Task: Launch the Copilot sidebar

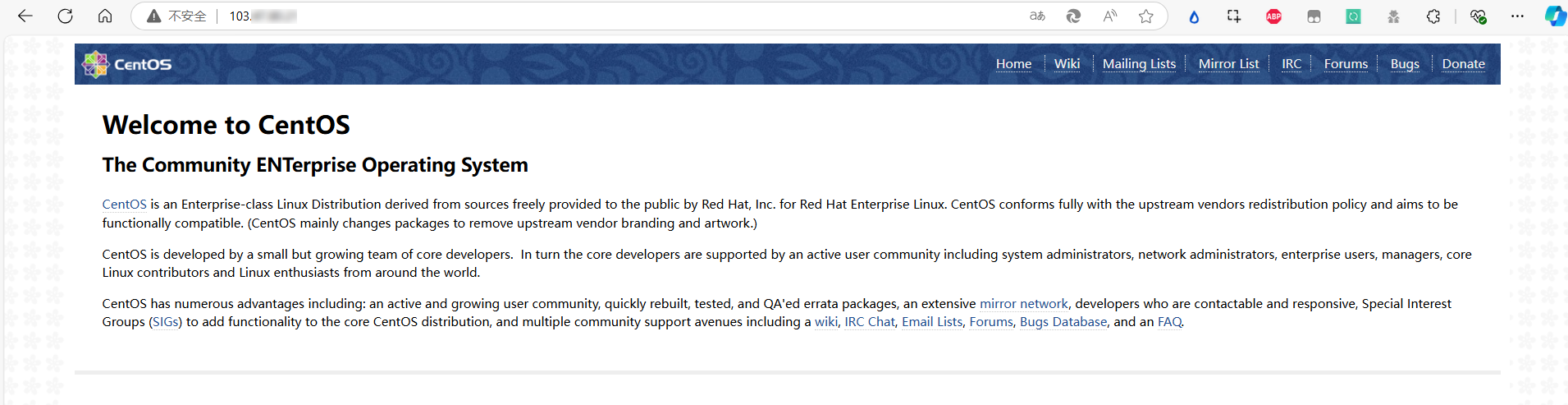Action: [x=1555, y=16]
